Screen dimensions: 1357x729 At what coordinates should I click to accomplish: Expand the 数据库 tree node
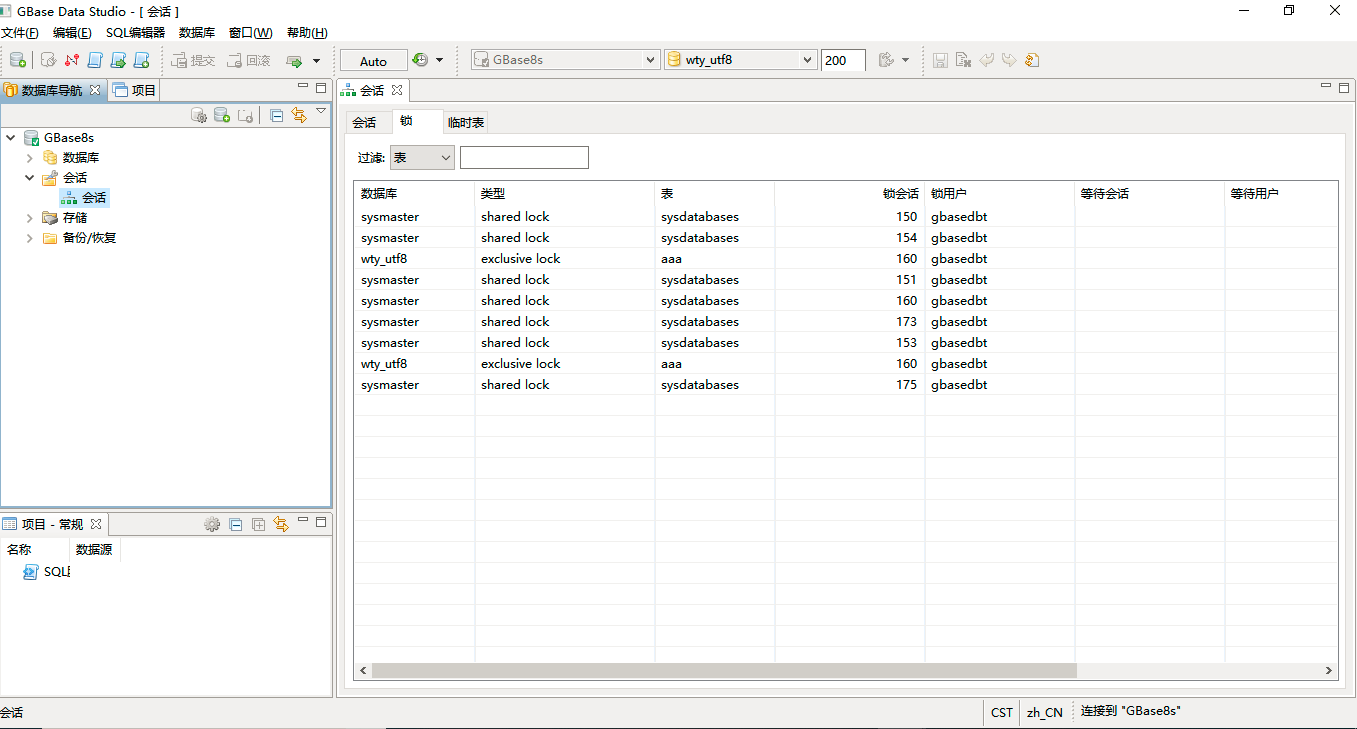30,158
